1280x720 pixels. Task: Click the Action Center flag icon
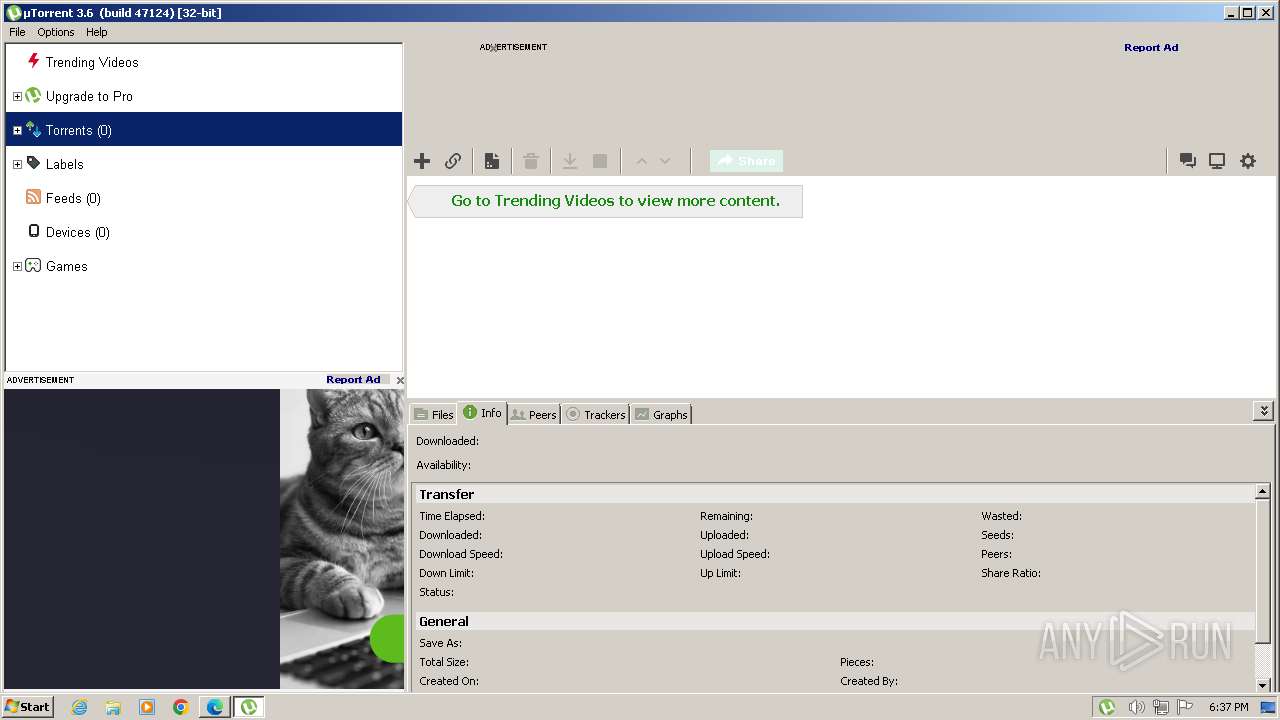[x=1185, y=707]
